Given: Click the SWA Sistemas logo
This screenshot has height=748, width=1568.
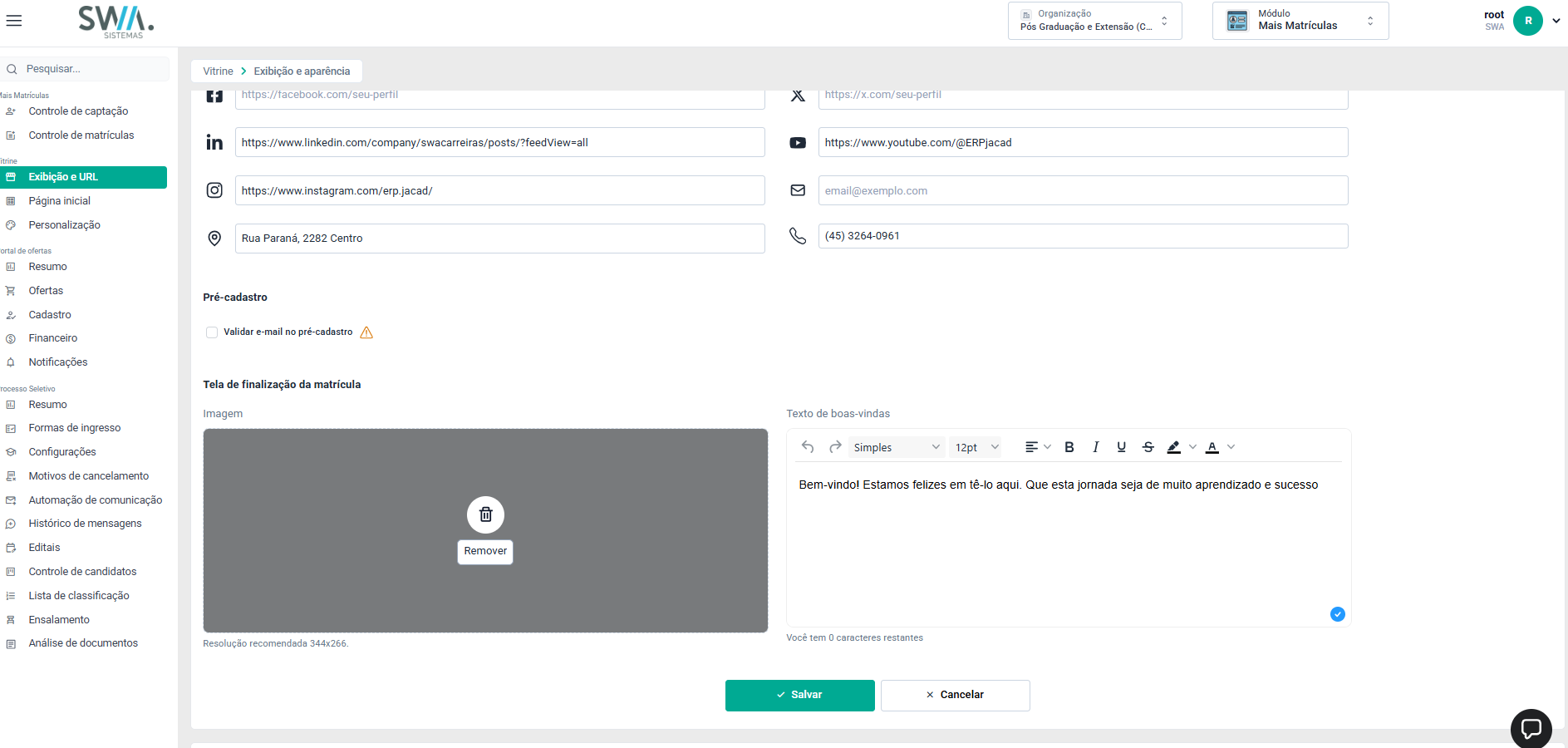Looking at the screenshot, I should pyautogui.click(x=116, y=22).
